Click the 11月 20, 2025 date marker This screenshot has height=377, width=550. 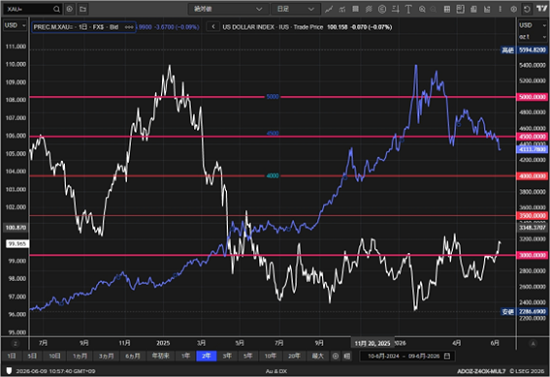373,343
